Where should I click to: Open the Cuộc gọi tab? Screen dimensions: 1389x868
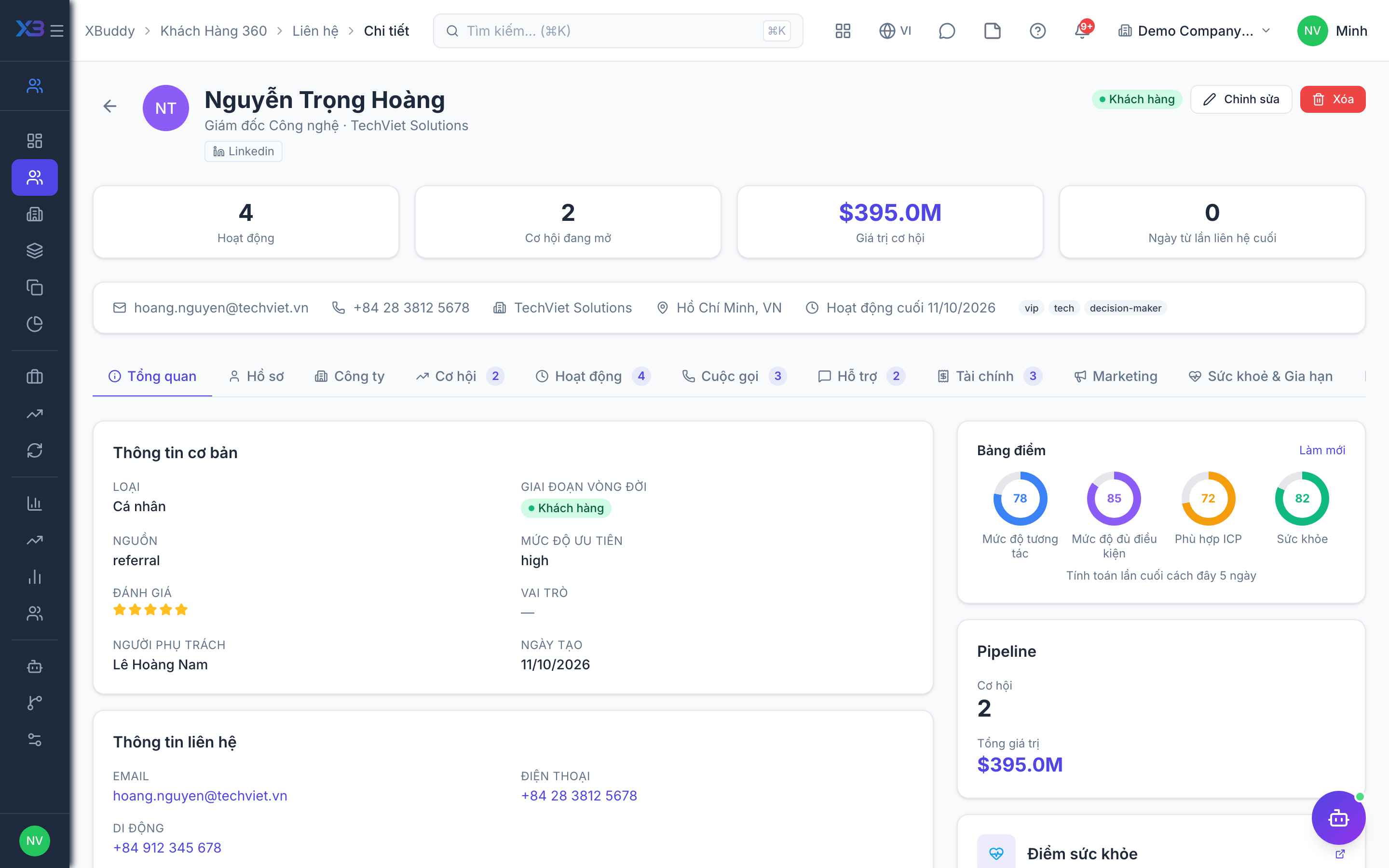tap(734, 376)
